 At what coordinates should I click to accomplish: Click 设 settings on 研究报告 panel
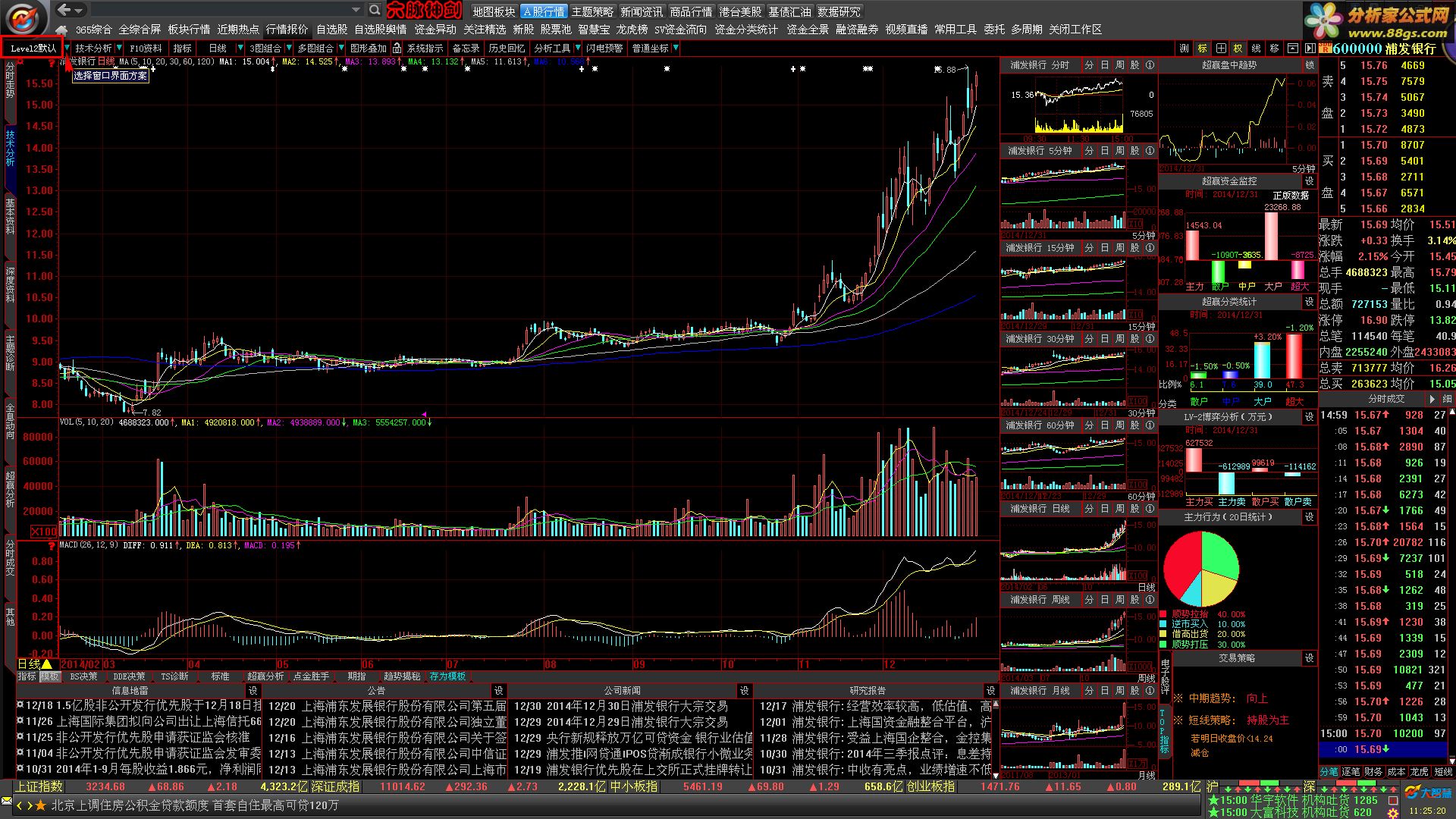(990, 691)
